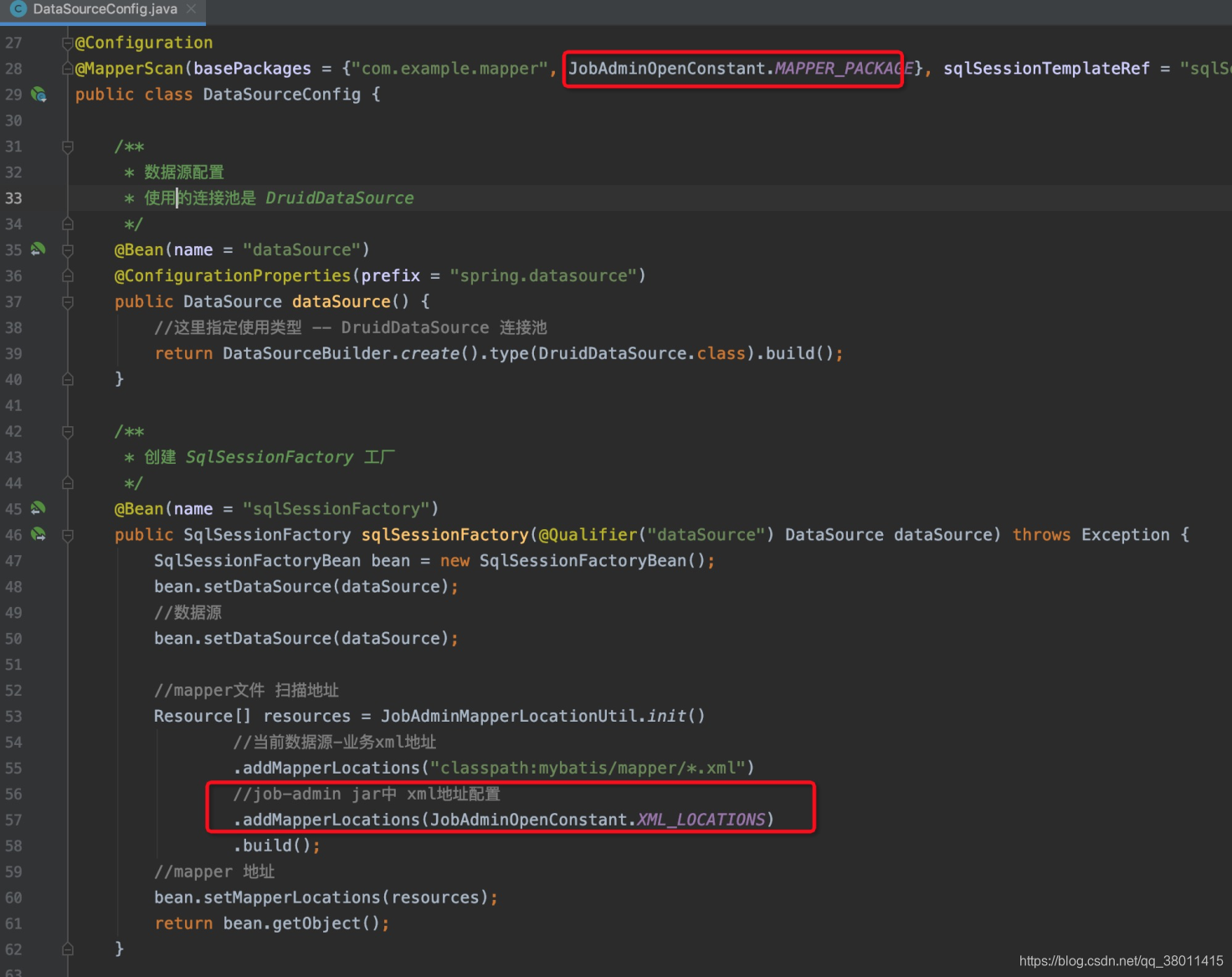This screenshot has height=977, width=1232.
Task: Toggle fold marker at @MapperScan line 28
Action: pos(68,69)
